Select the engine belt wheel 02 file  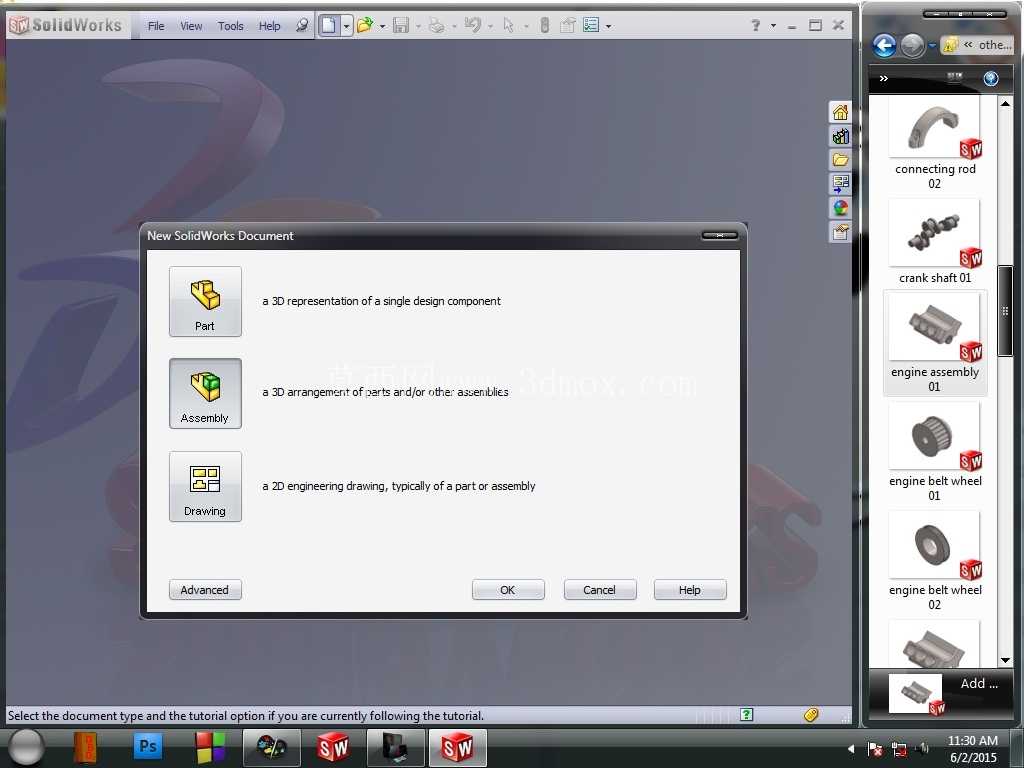[935, 562]
